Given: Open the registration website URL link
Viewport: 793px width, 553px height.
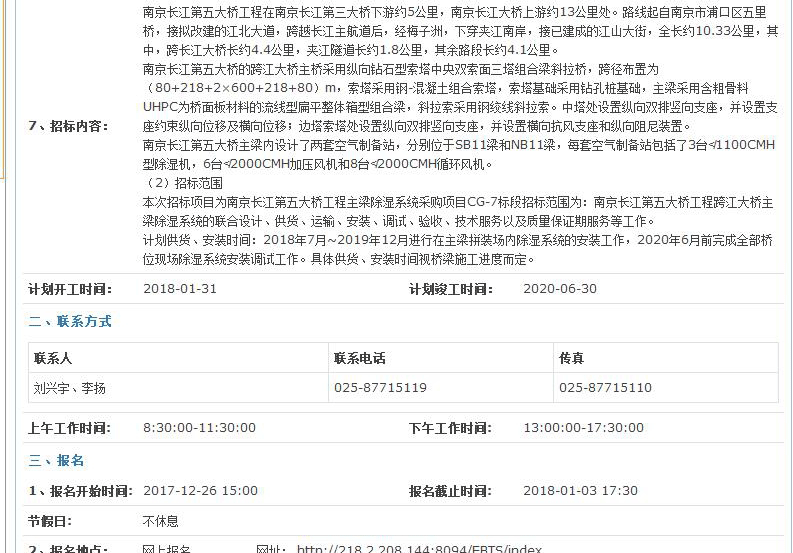Looking at the screenshot, I should click(419, 549).
